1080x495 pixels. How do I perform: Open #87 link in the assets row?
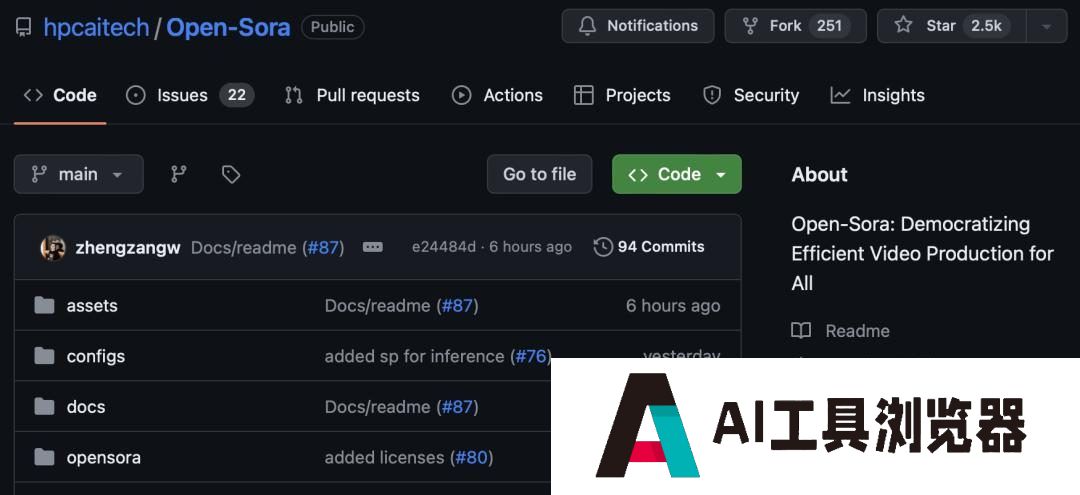[x=457, y=306]
